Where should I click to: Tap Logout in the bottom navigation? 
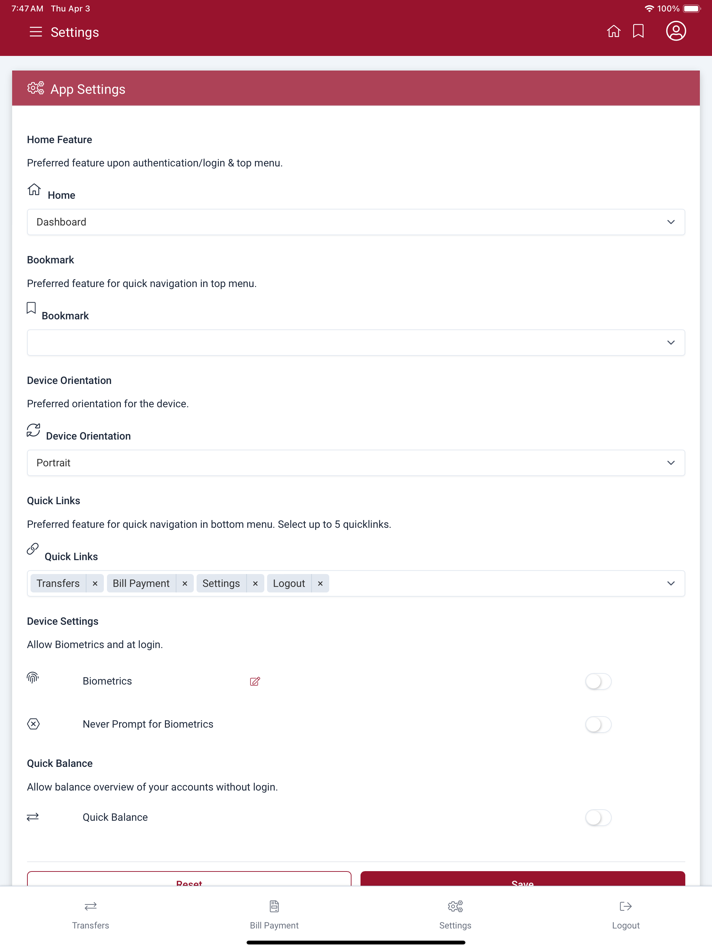[x=625, y=915]
